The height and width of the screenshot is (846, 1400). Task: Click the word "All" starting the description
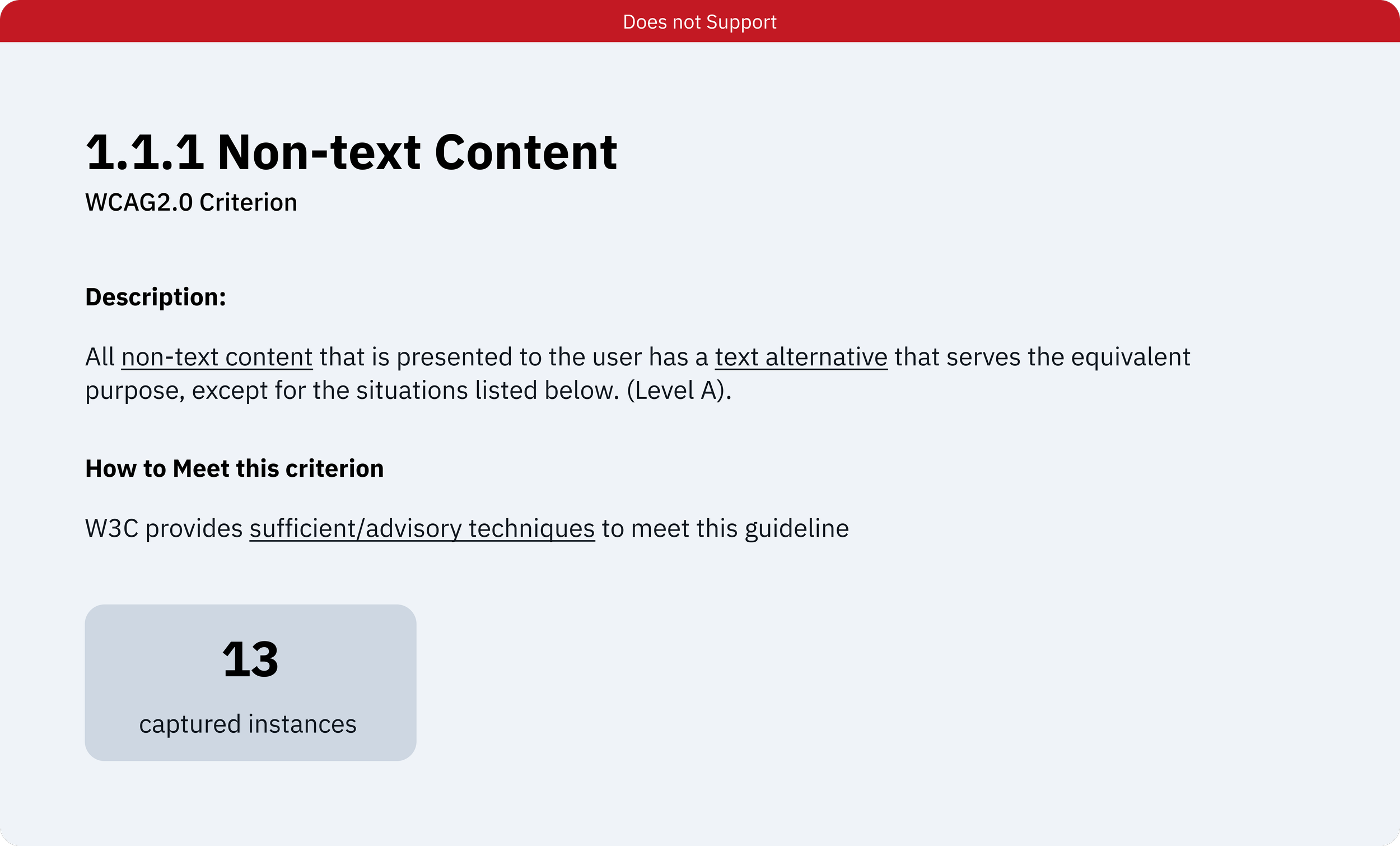pyautogui.click(x=100, y=357)
